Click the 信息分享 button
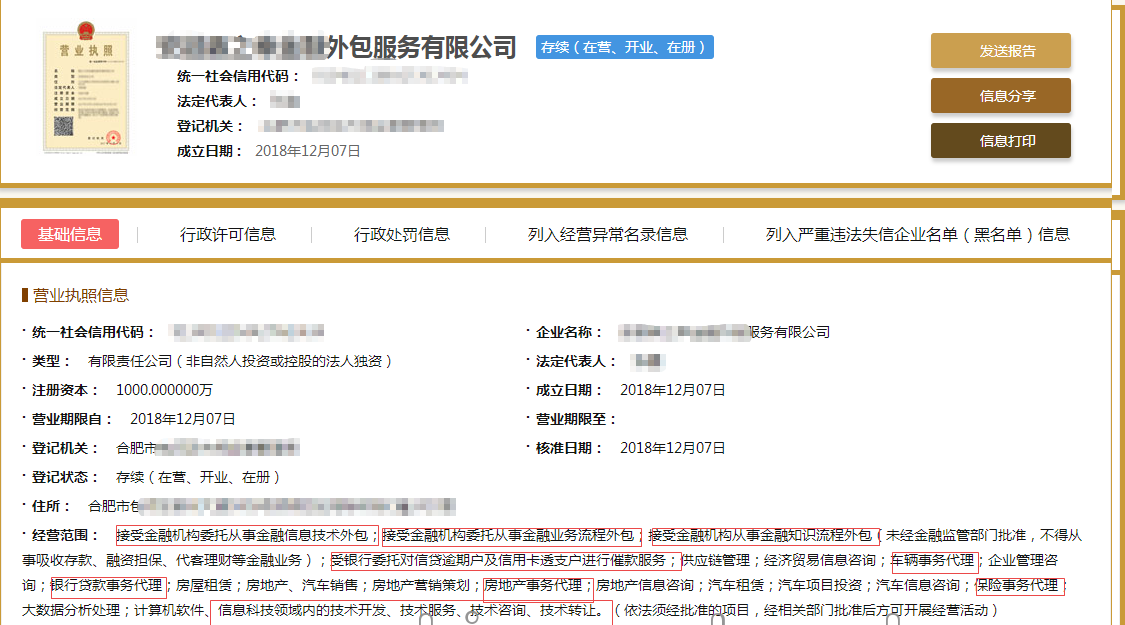This screenshot has height=625, width=1125. [x=1000, y=96]
